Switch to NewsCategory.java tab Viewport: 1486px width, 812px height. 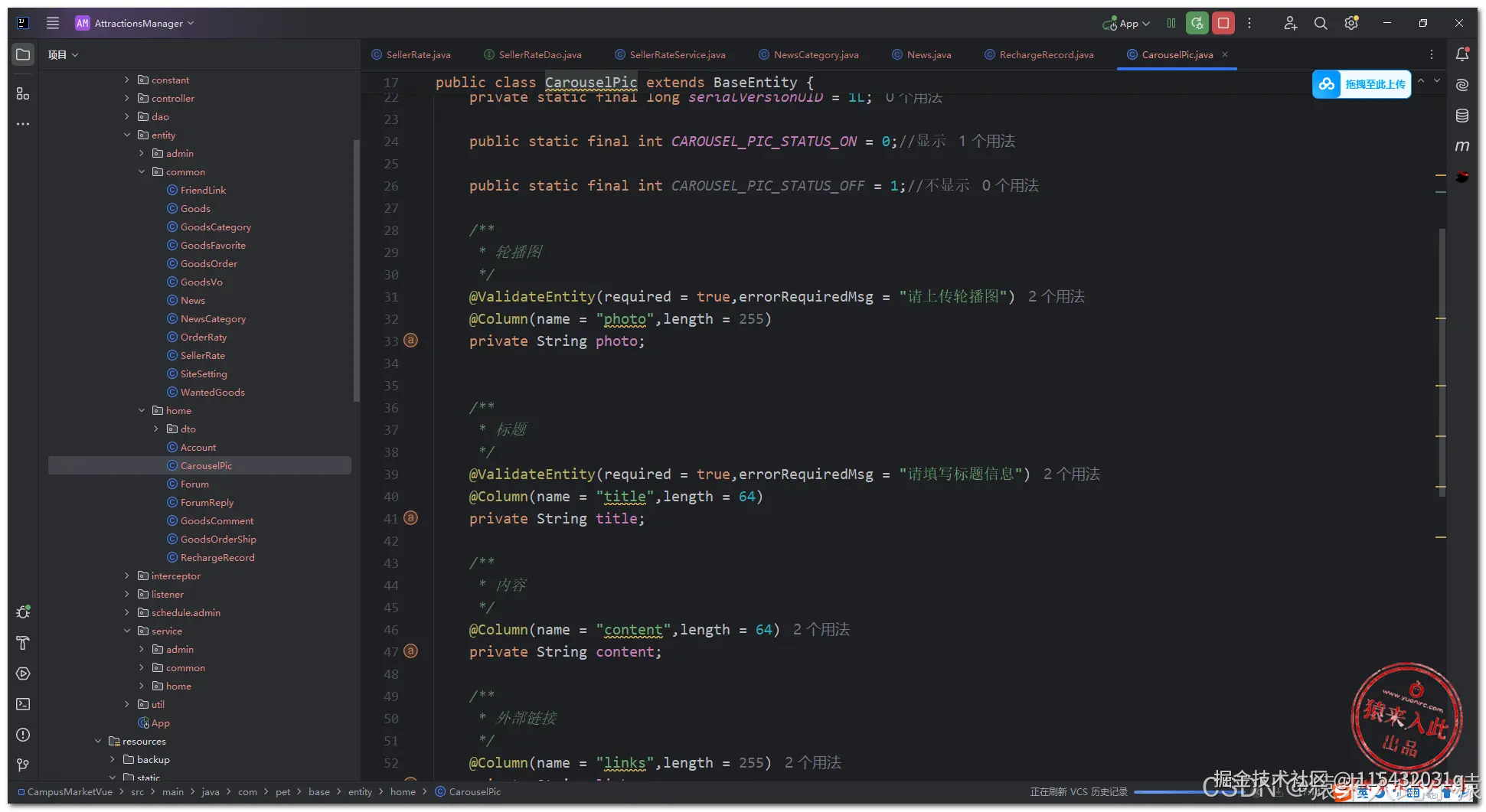point(808,54)
